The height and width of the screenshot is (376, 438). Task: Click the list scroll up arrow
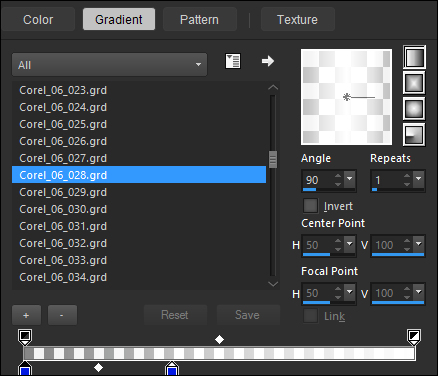coord(273,87)
